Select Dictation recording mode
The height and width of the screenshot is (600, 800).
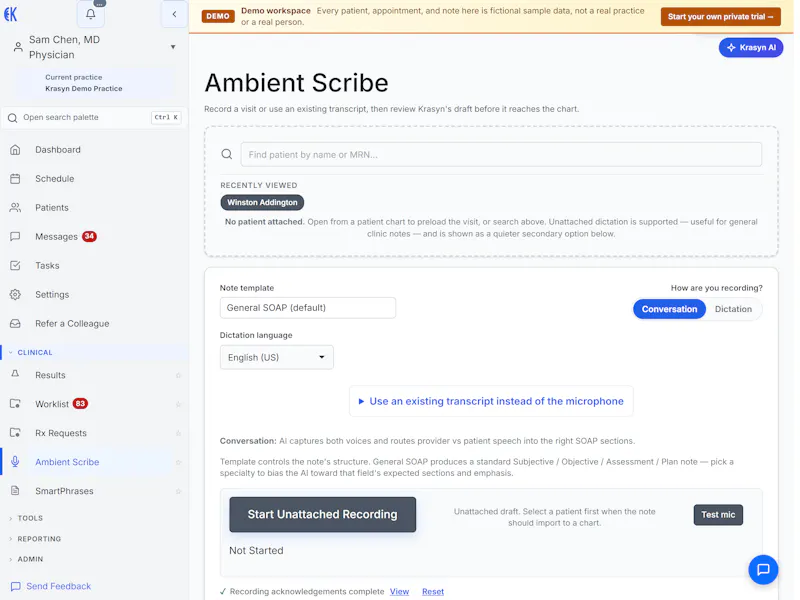coord(733,309)
